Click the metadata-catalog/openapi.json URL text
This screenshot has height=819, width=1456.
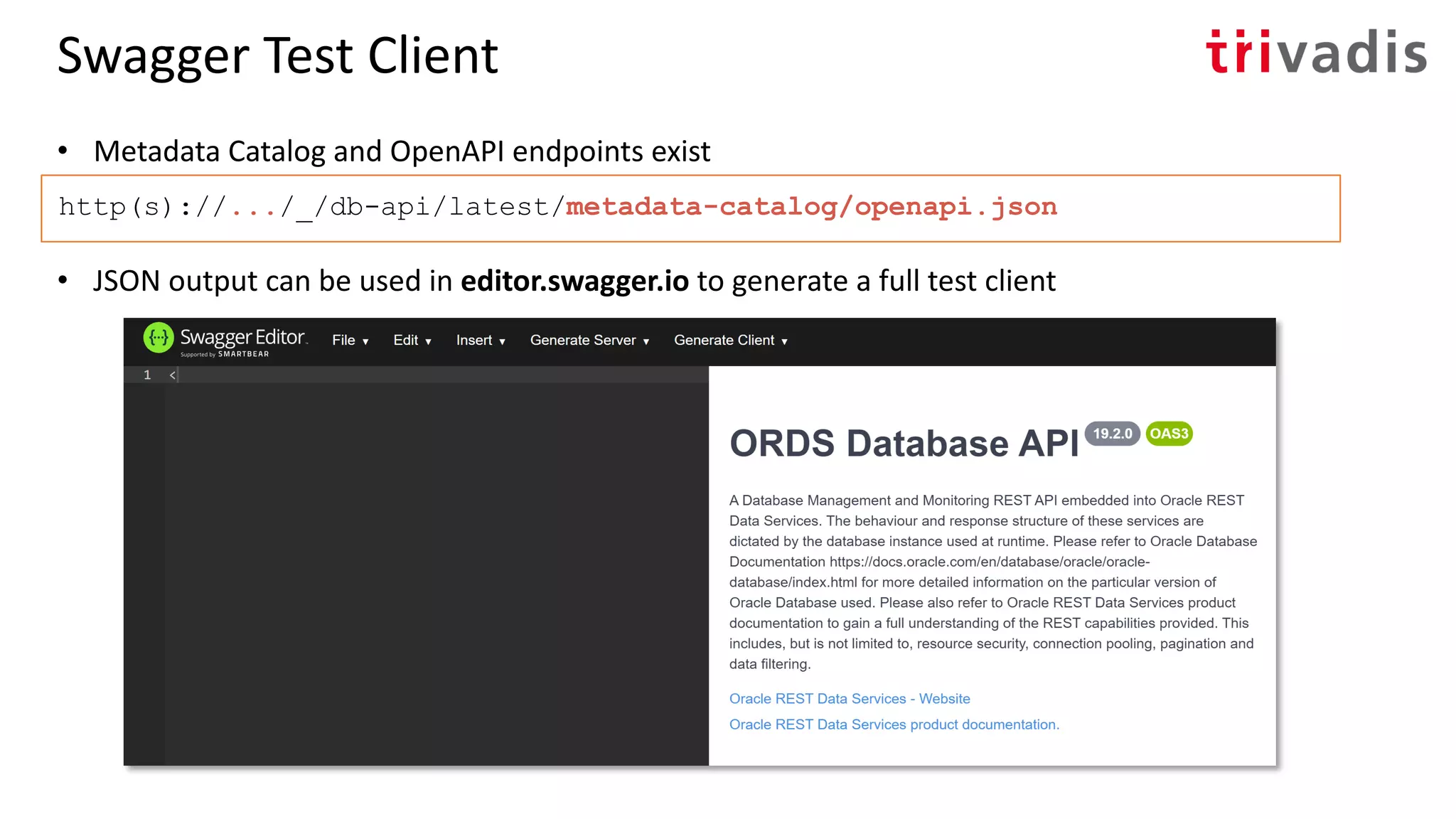point(811,207)
